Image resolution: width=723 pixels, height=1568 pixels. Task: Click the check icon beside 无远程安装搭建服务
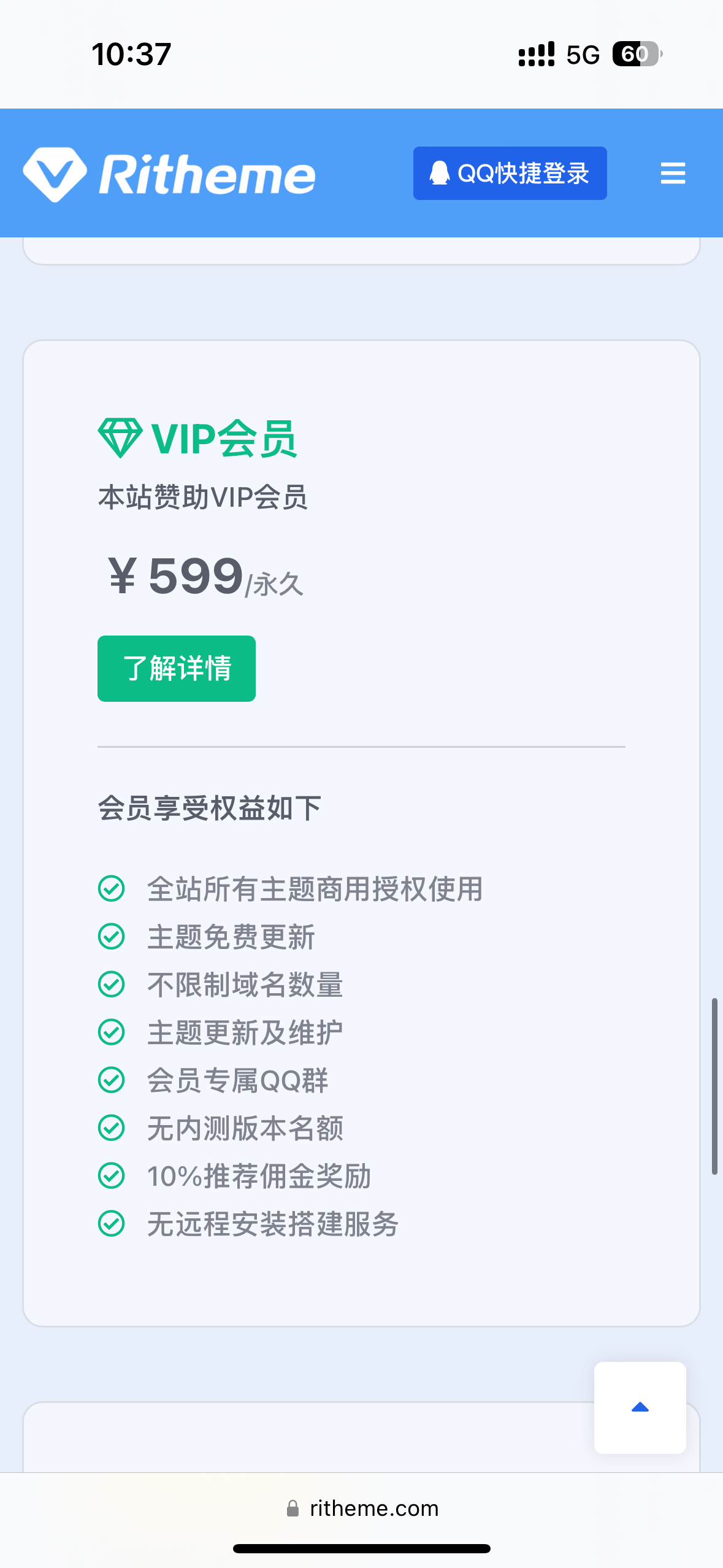coord(112,1223)
